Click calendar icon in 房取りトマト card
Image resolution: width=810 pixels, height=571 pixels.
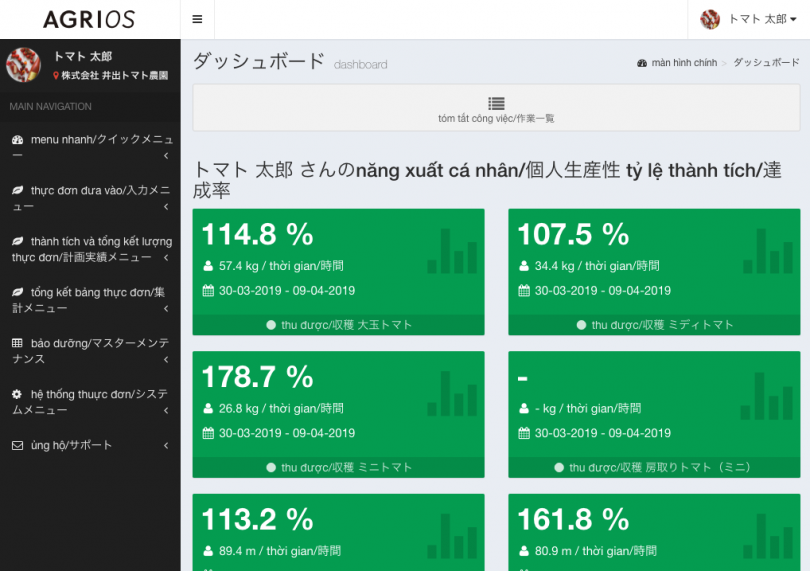524,433
